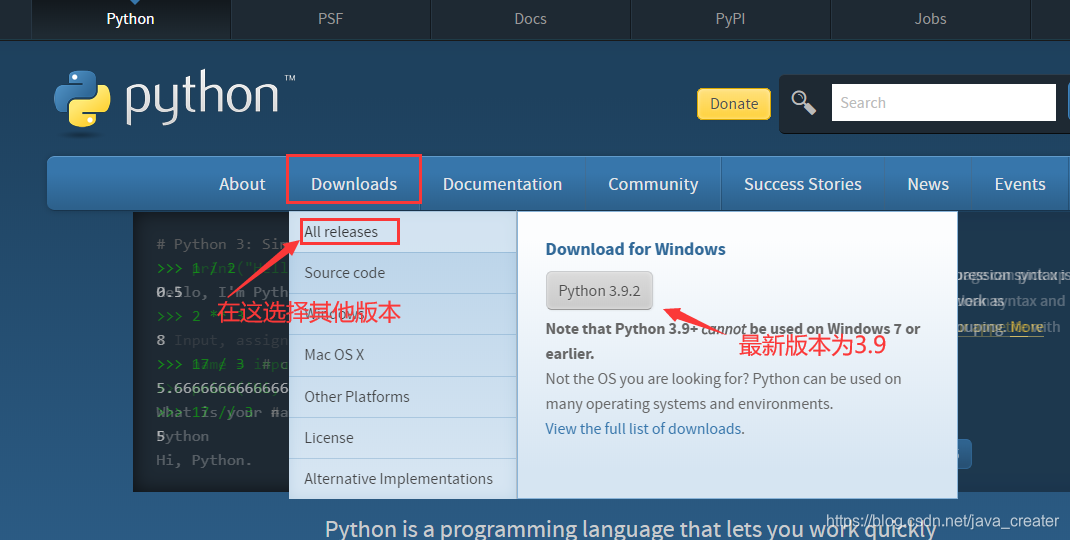The width and height of the screenshot is (1070, 540).
Task: Select Mac OS X in Downloads dropdown
Action: click(x=403, y=355)
